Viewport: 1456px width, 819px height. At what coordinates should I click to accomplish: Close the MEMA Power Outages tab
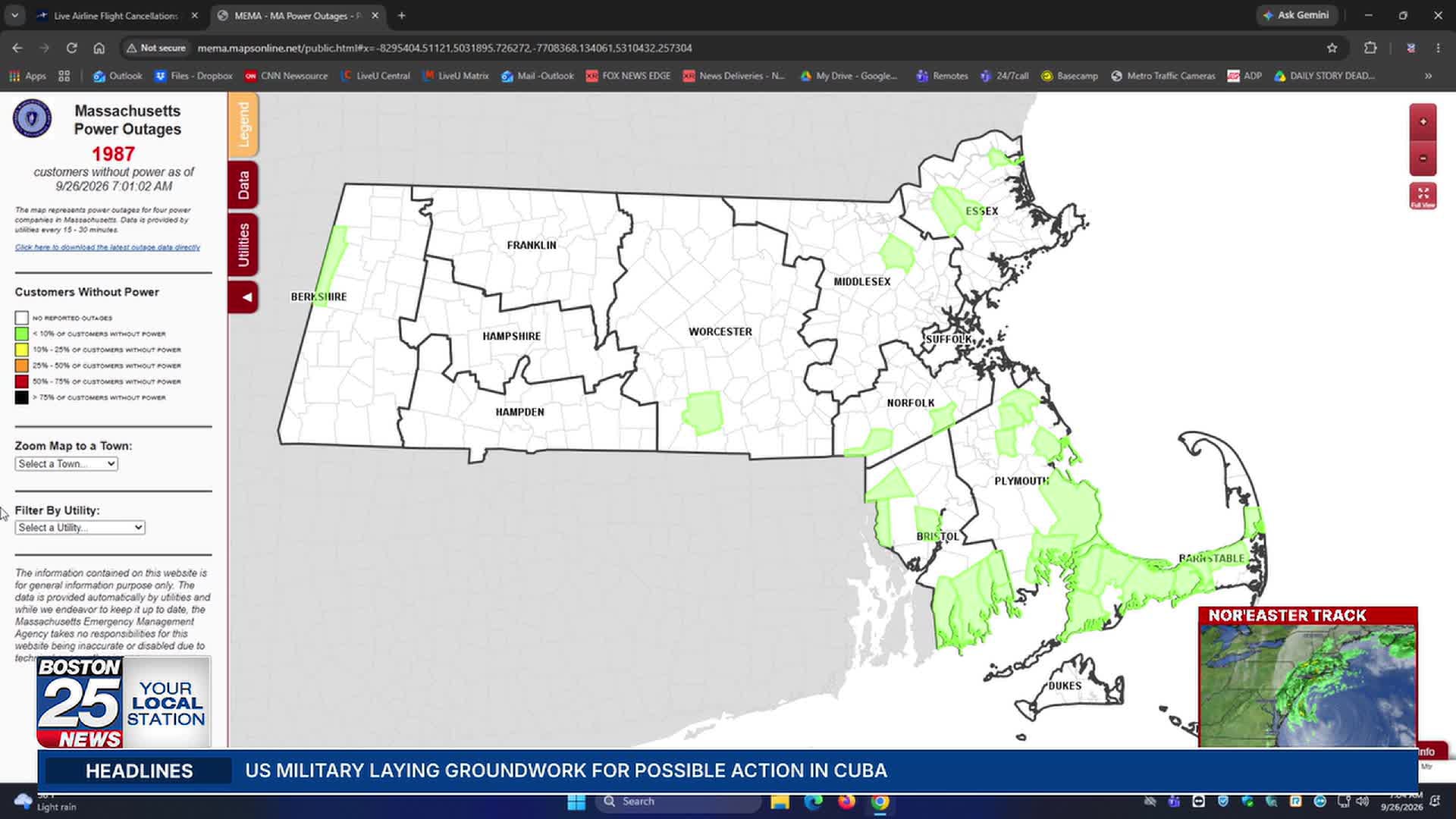click(x=375, y=15)
